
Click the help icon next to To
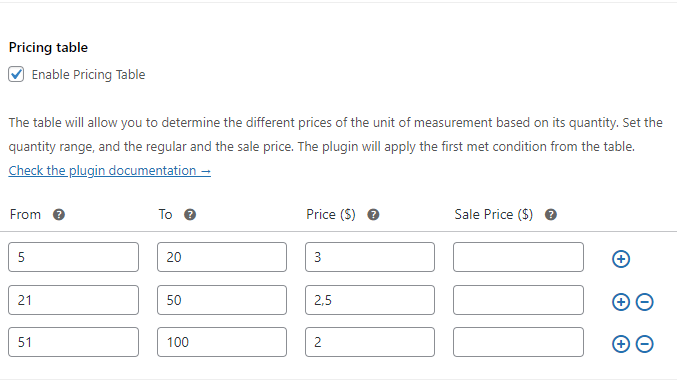(x=190, y=215)
